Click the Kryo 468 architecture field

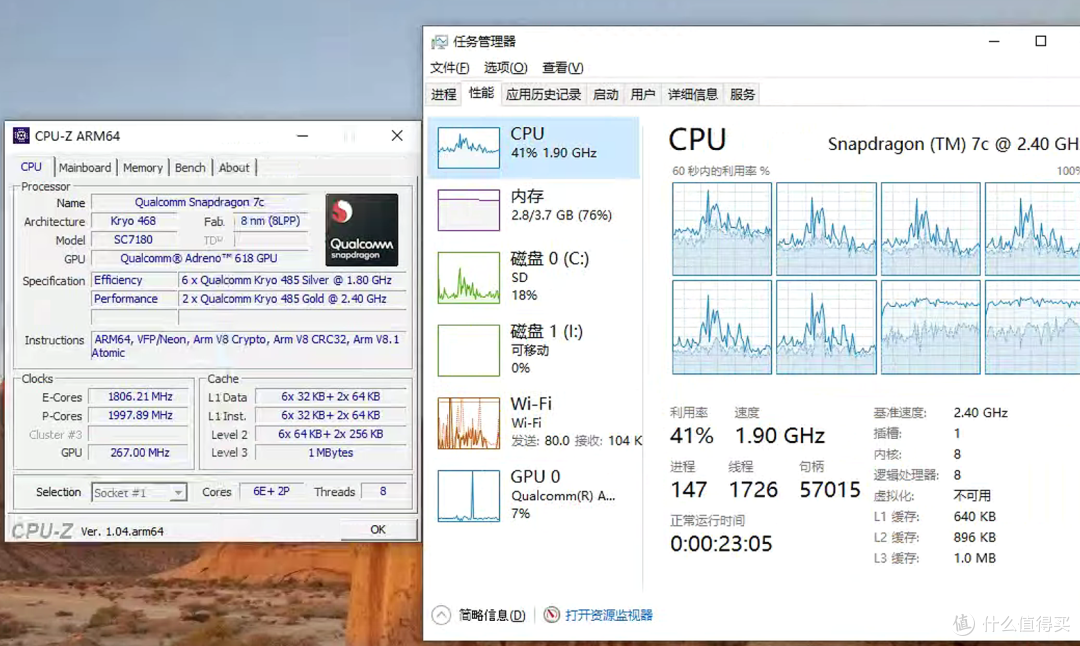click(133, 221)
